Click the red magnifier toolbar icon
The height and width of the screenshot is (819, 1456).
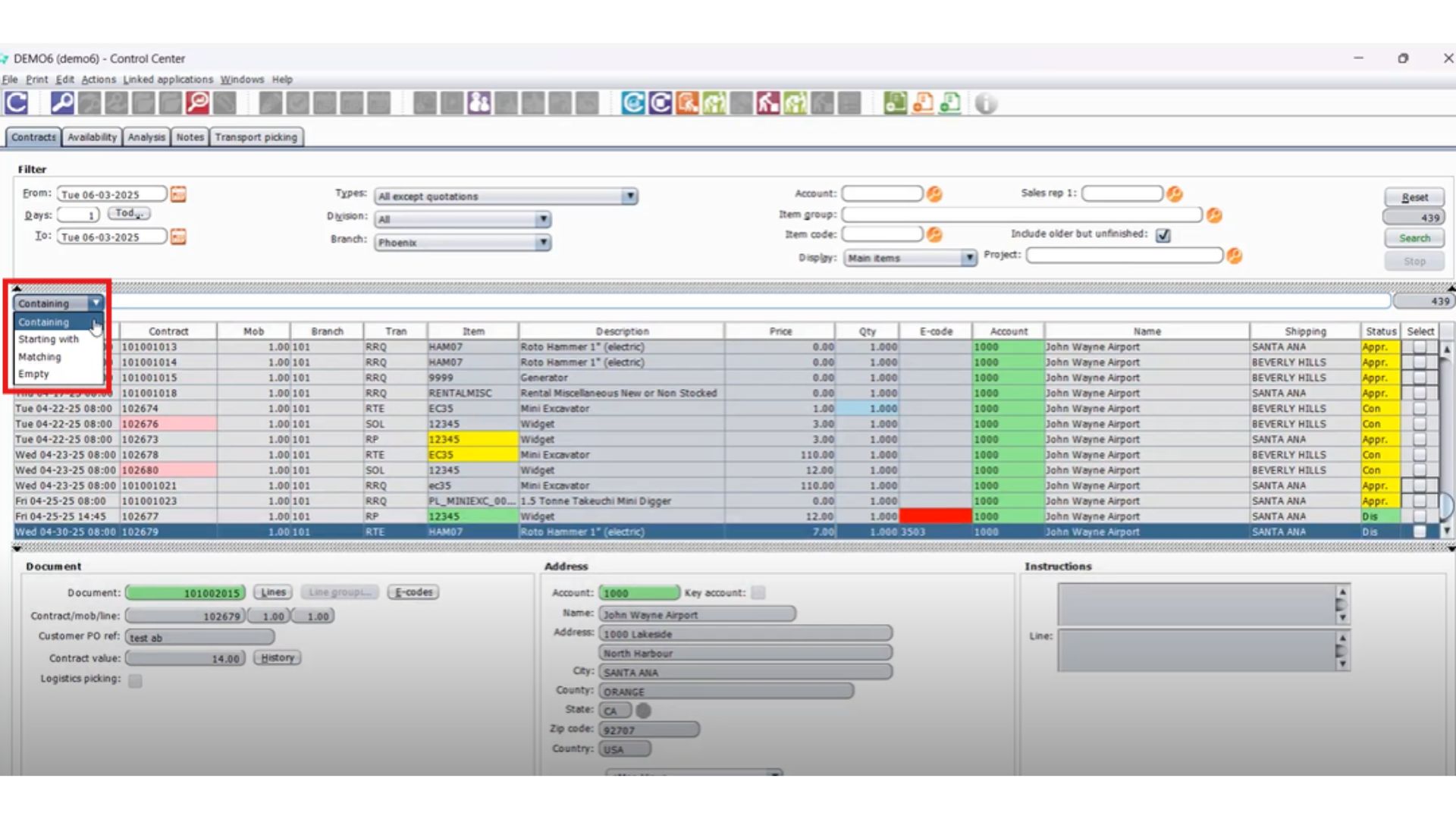coord(198,102)
